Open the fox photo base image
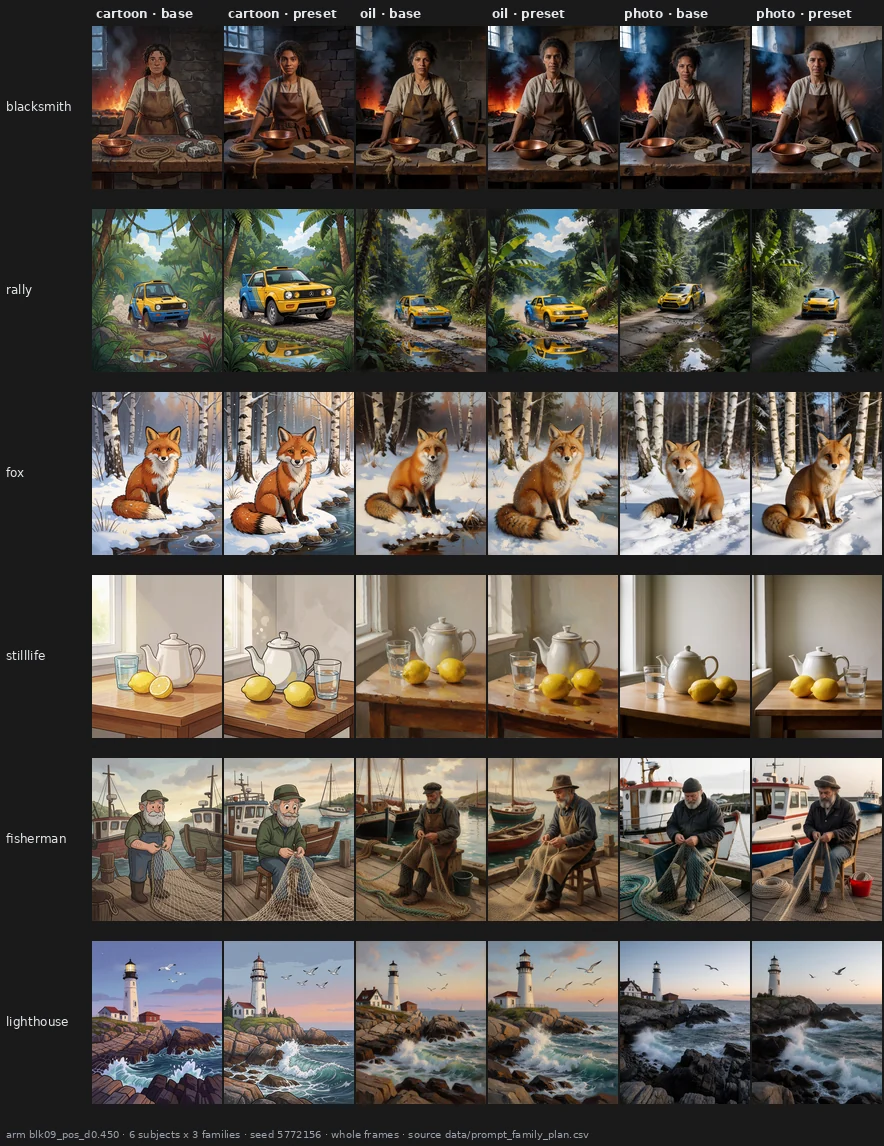 685,474
